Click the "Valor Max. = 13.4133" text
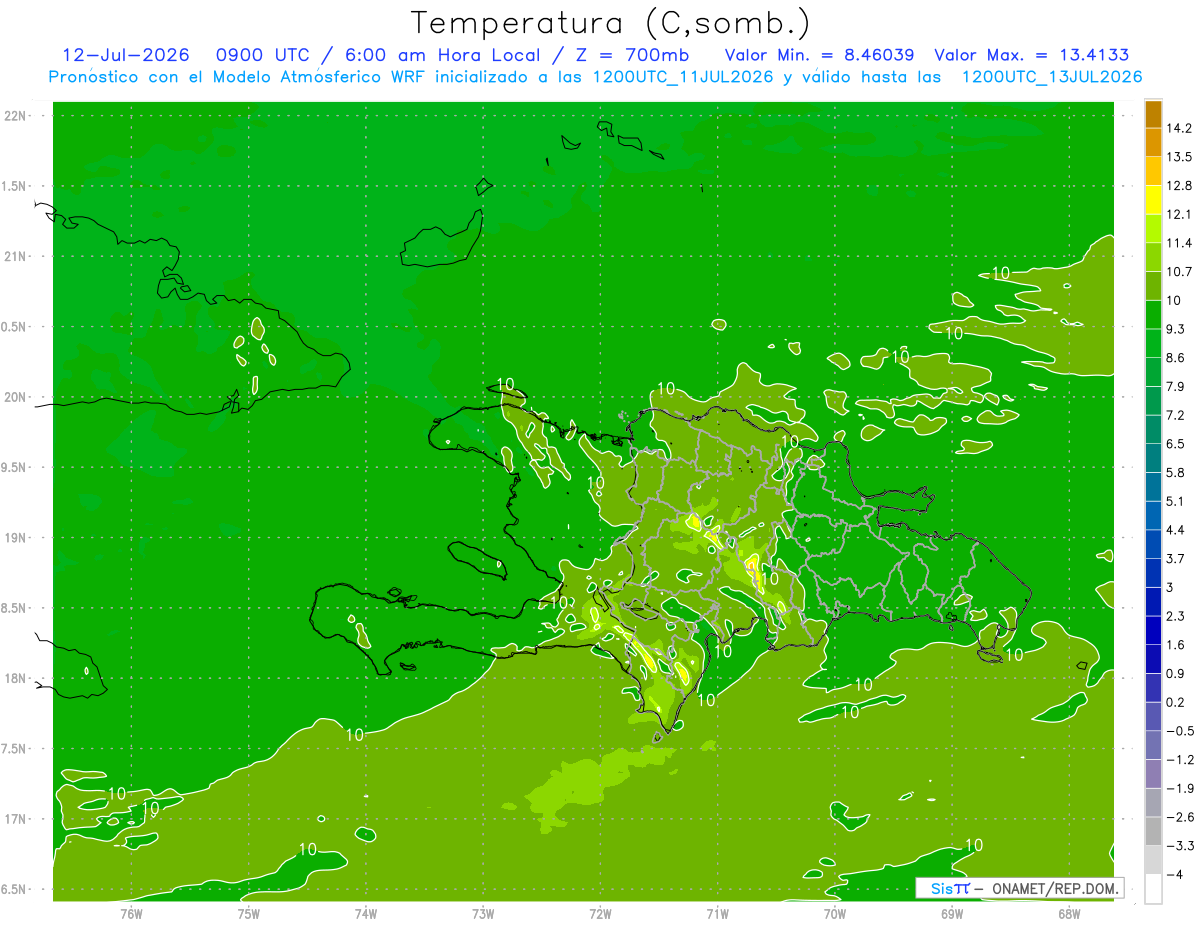 pyautogui.click(x=1032, y=55)
